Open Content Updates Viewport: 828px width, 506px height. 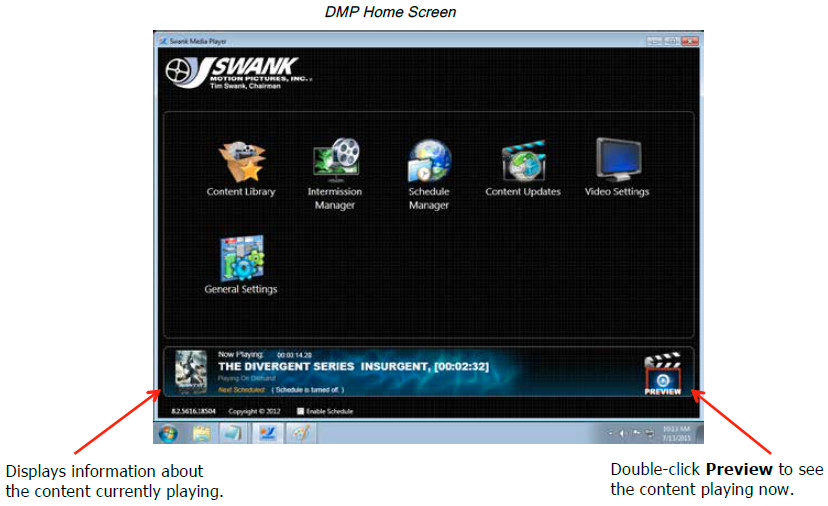click(x=523, y=161)
